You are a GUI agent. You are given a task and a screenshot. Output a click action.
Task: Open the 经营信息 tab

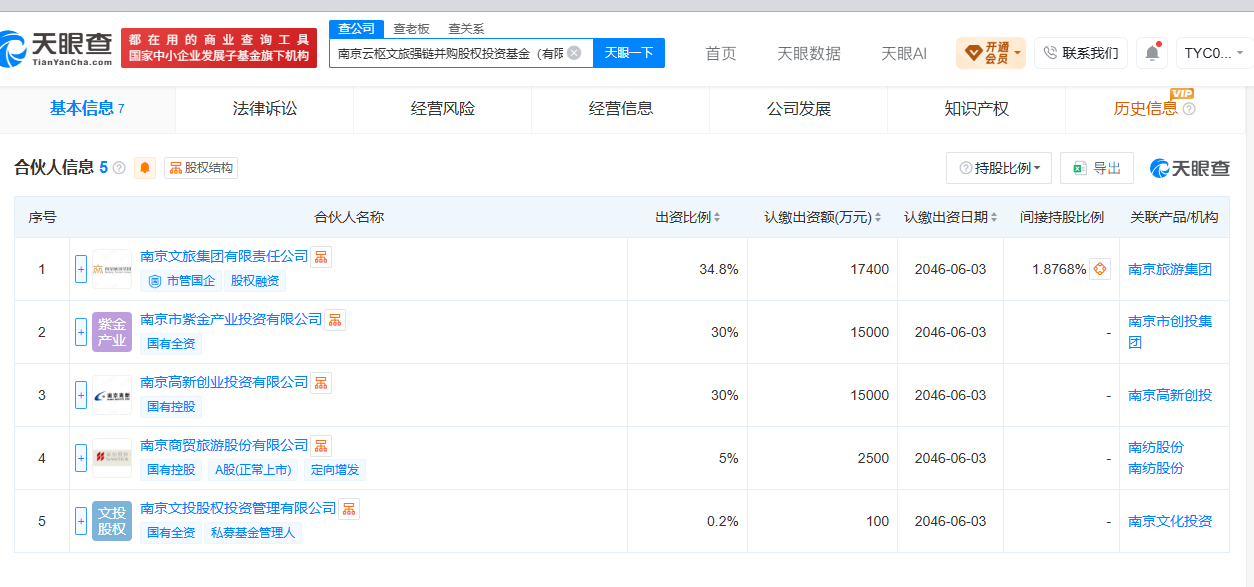tap(621, 109)
